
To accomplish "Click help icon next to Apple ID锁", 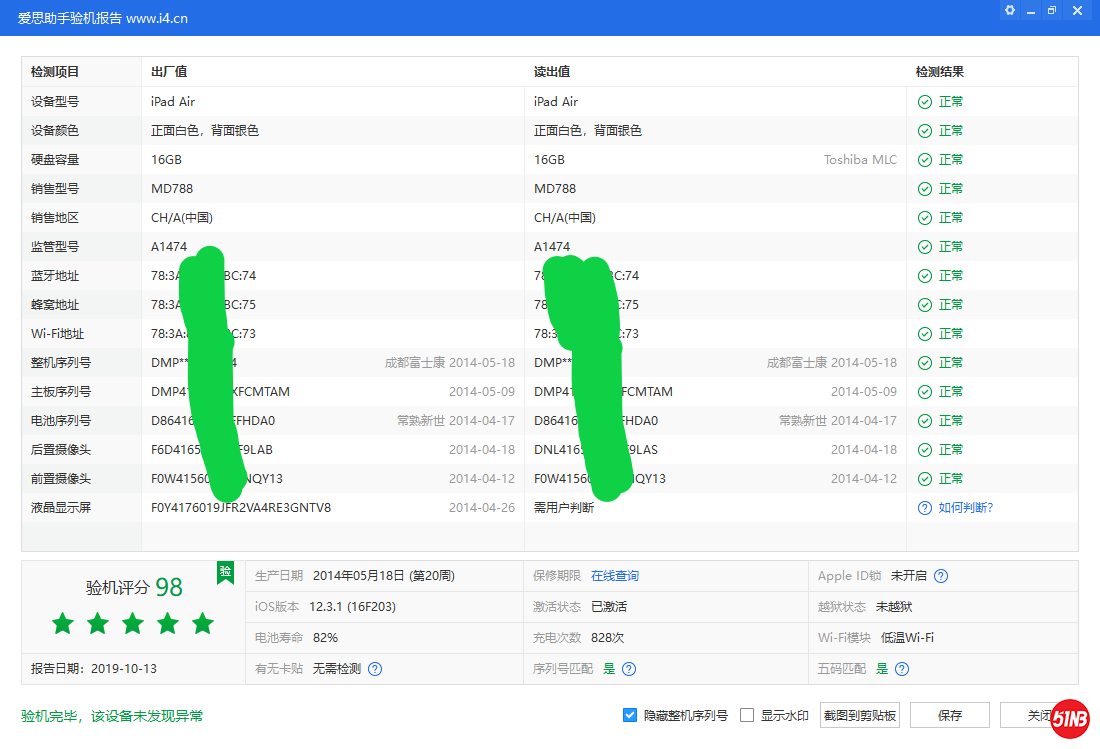I will tap(941, 576).
